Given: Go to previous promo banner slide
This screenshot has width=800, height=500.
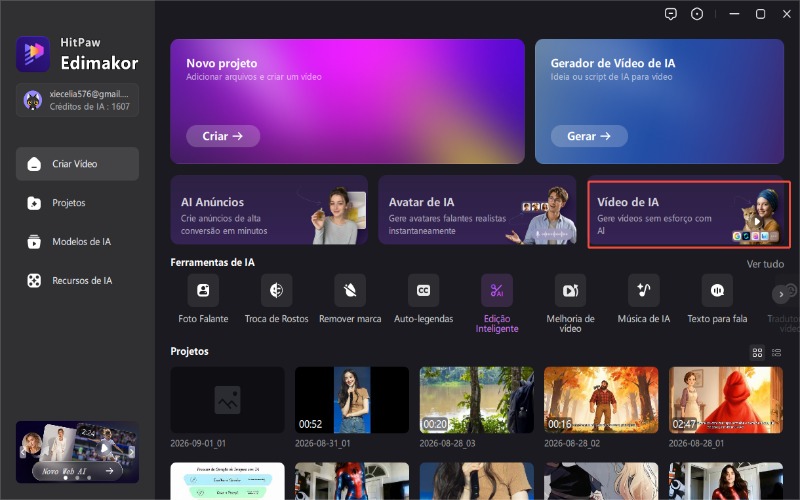Looking at the screenshot, I should point(22,452).
